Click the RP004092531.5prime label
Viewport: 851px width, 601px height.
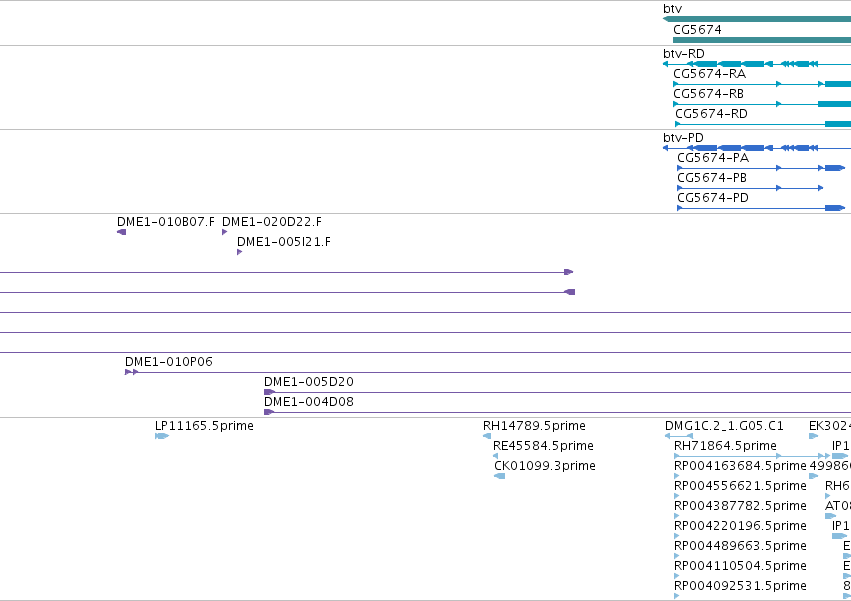click(740, 587)
